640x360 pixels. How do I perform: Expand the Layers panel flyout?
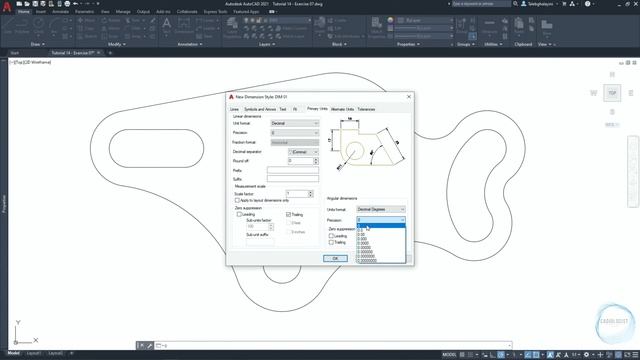[267, 44]
